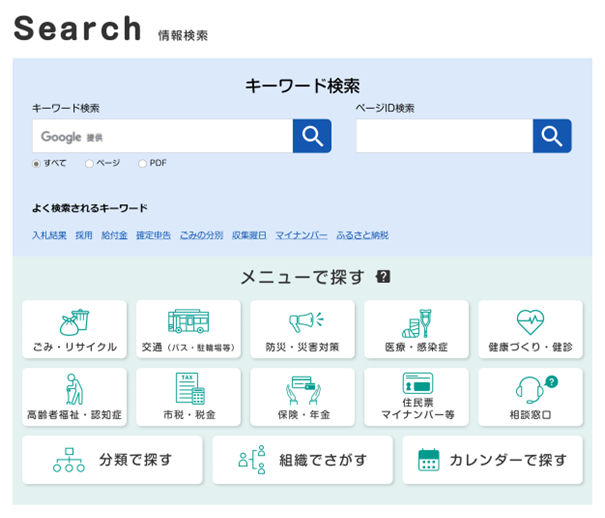Image resolution: width=605 pixels, height=518 pixels.
Task: Click the 組織でさがす organization people icon
Action: 252,460
